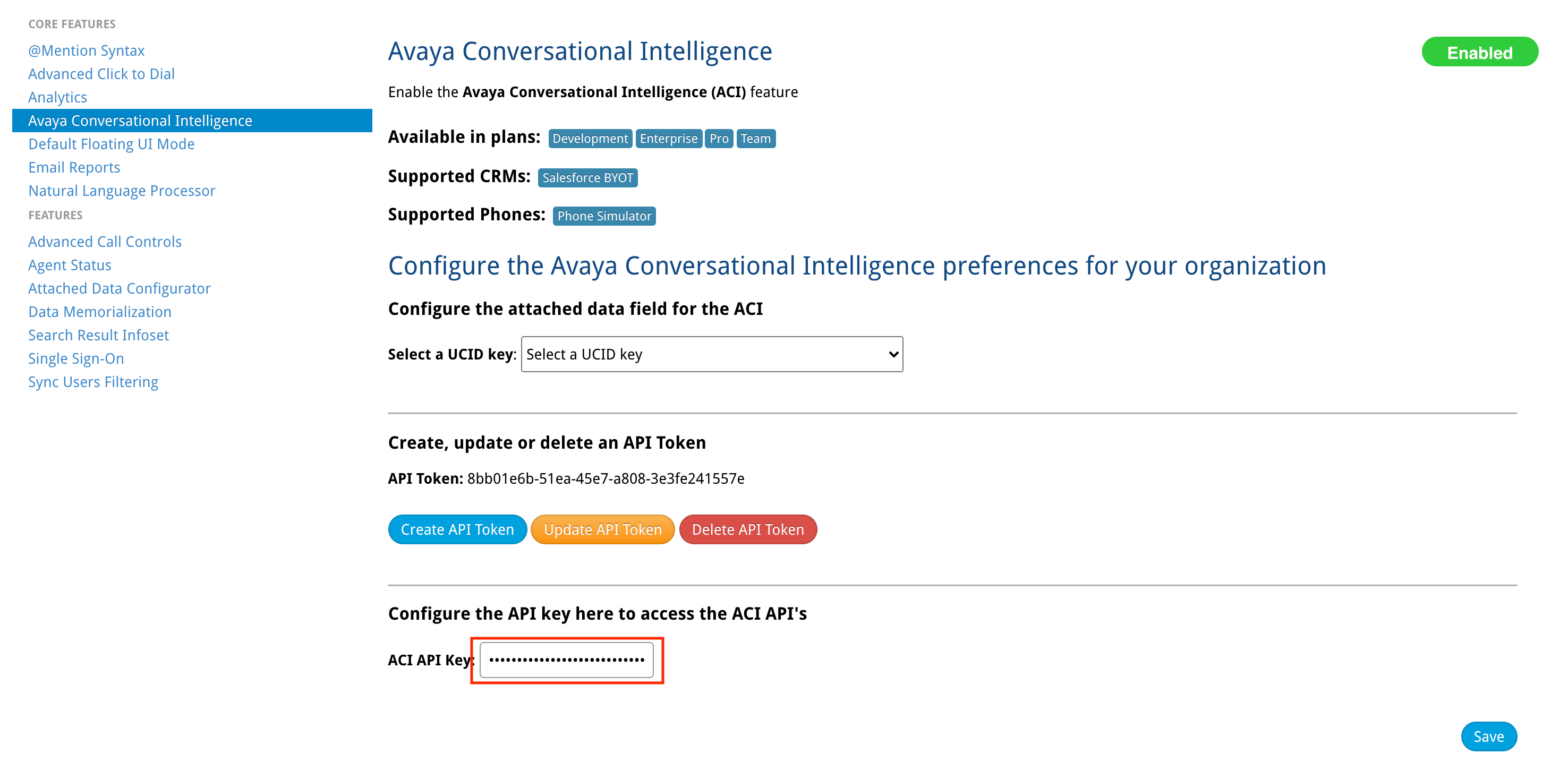Open Advanced Click to Dial settings
The height and width of the screenshot is (771, 1568).
pyautogui.click(x=101, y=74)
